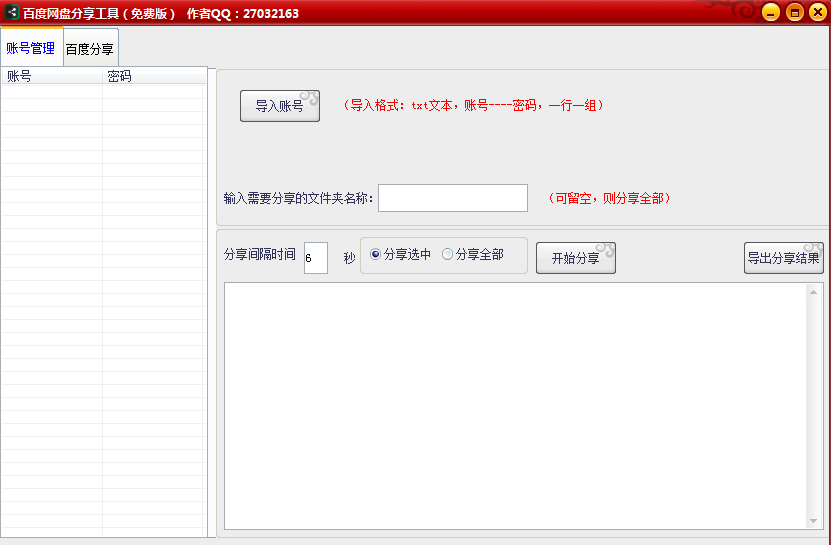Click the log scrollbar down arrow
This screenshot has width=831, height=545.
tap(813, 521)
